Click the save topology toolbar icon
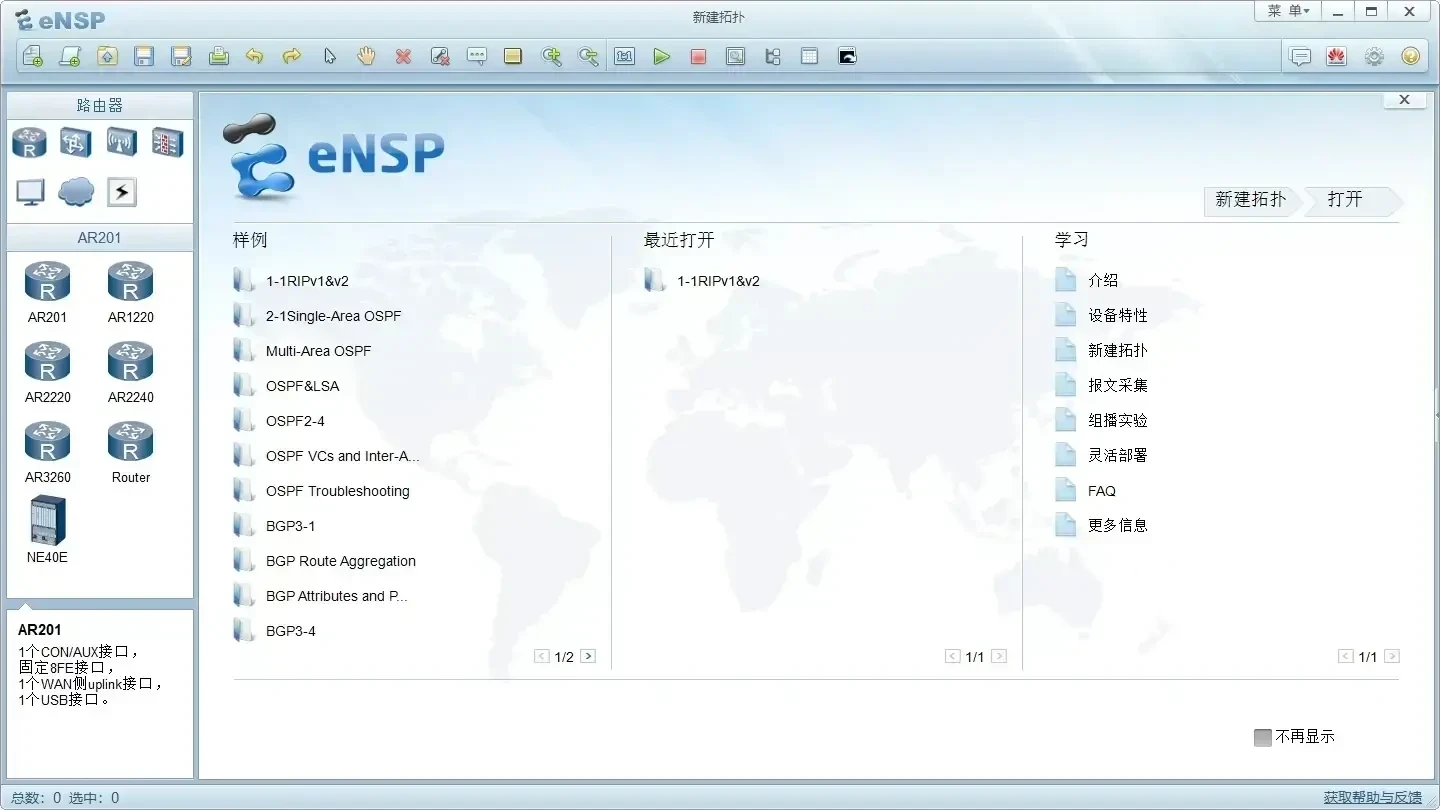The width and height of the screenshot is (1440, 810). (144, 56)
